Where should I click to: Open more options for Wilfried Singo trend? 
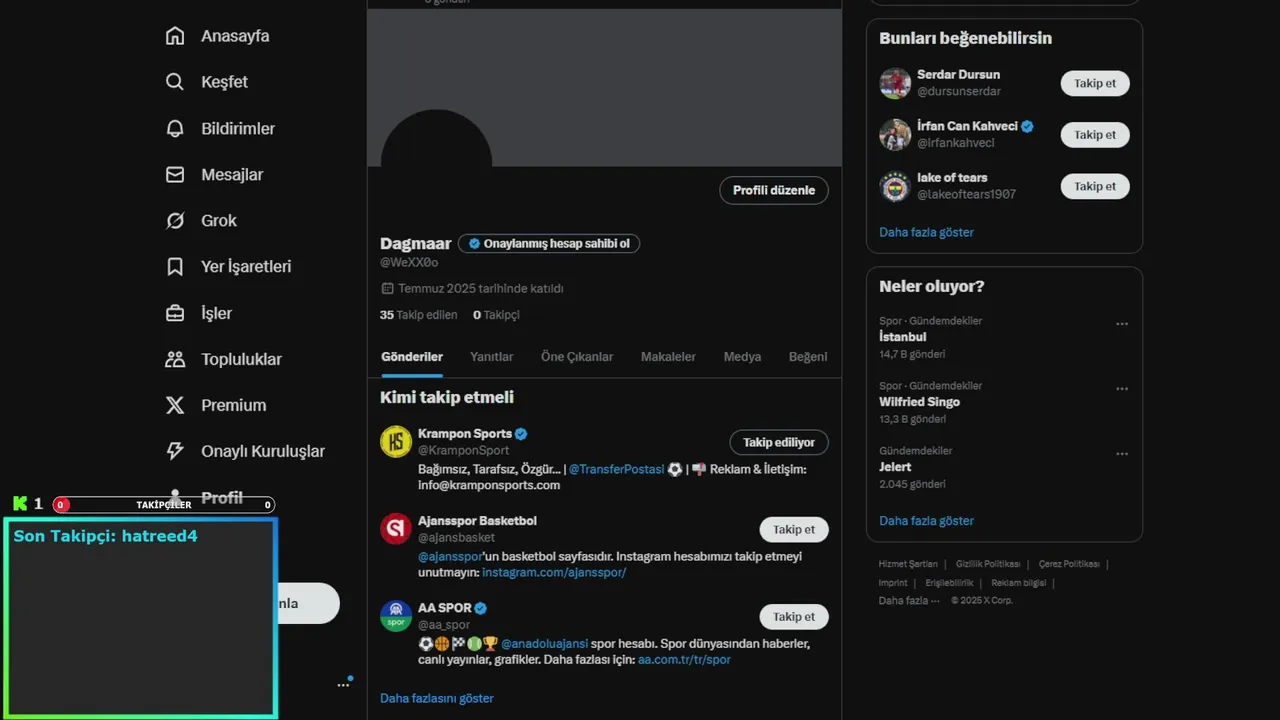coord(1122,389)
